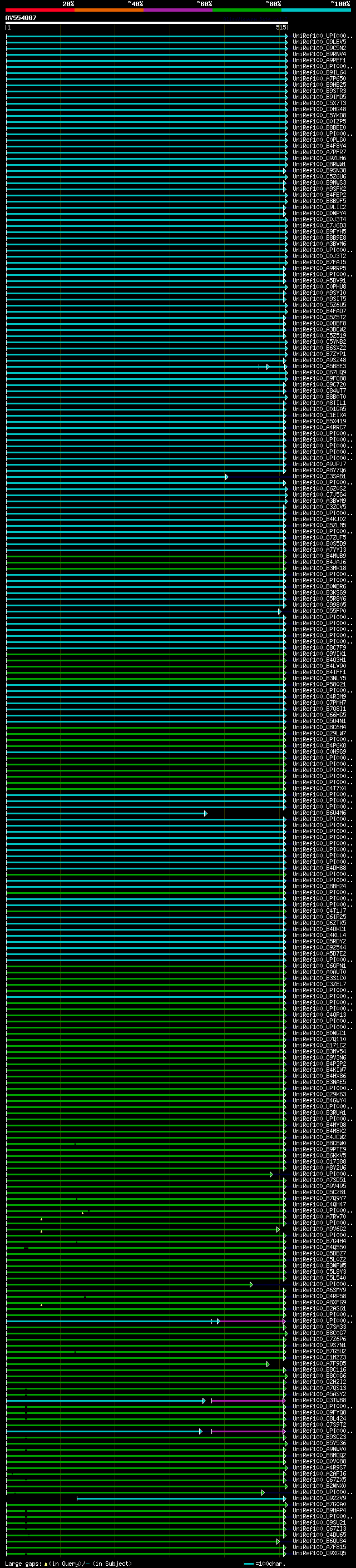Select label UniRef100_A7PFR7
The height and width of the screenshot is (1568, 356).
319,152
